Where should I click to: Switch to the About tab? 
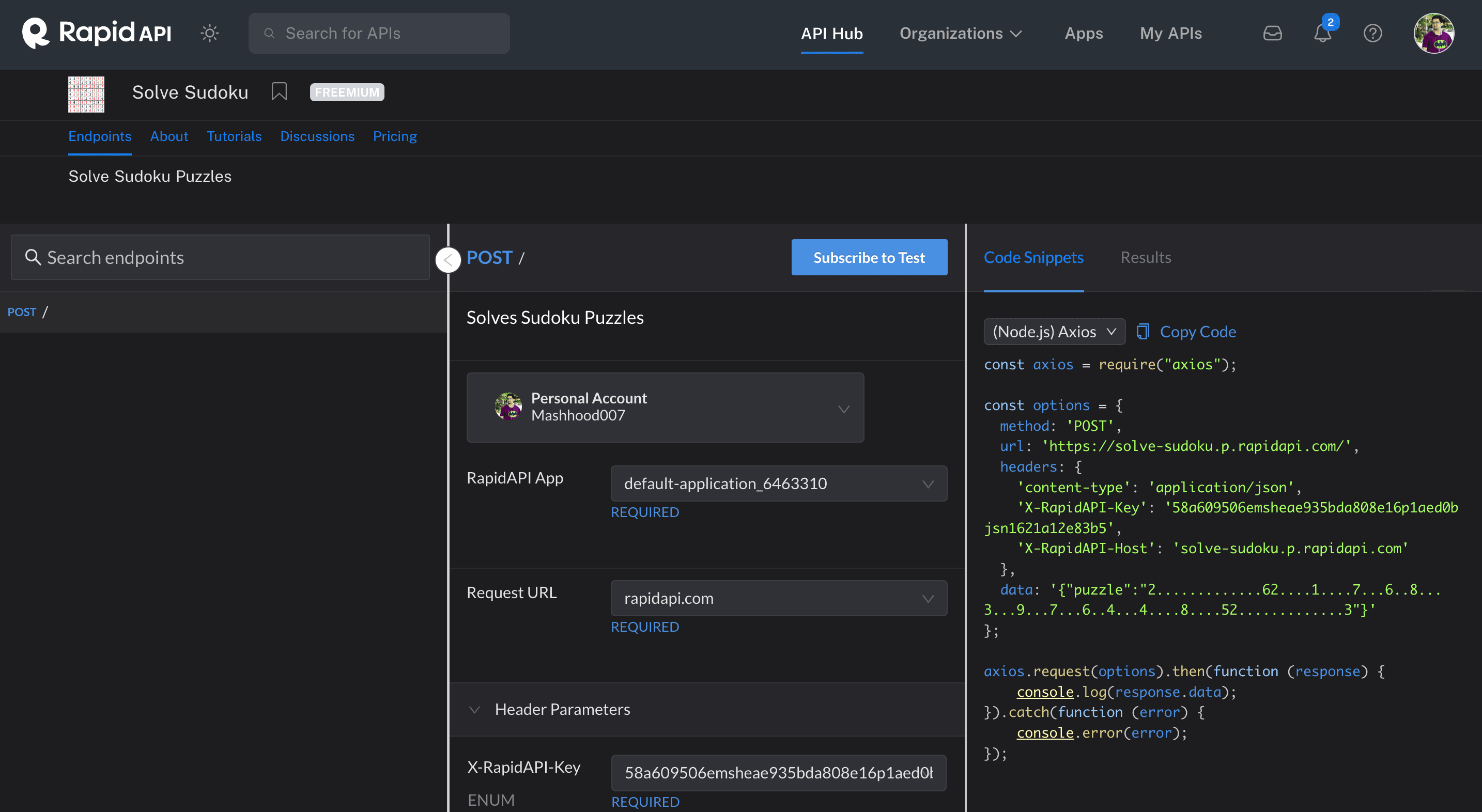[169, 136]
